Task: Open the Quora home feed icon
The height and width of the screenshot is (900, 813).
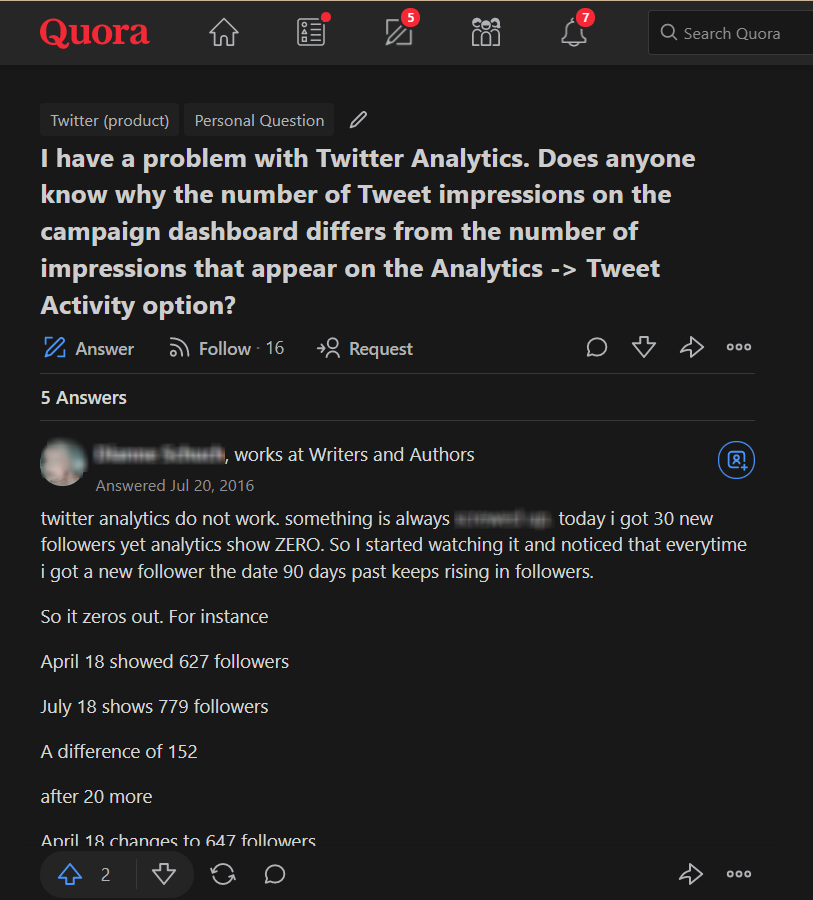Action: tap(224, 33)
